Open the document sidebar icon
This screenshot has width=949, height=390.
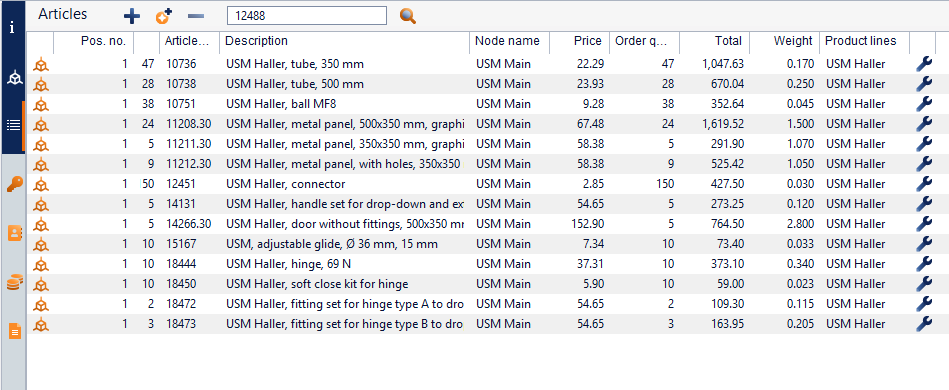(x=15, y=331)
